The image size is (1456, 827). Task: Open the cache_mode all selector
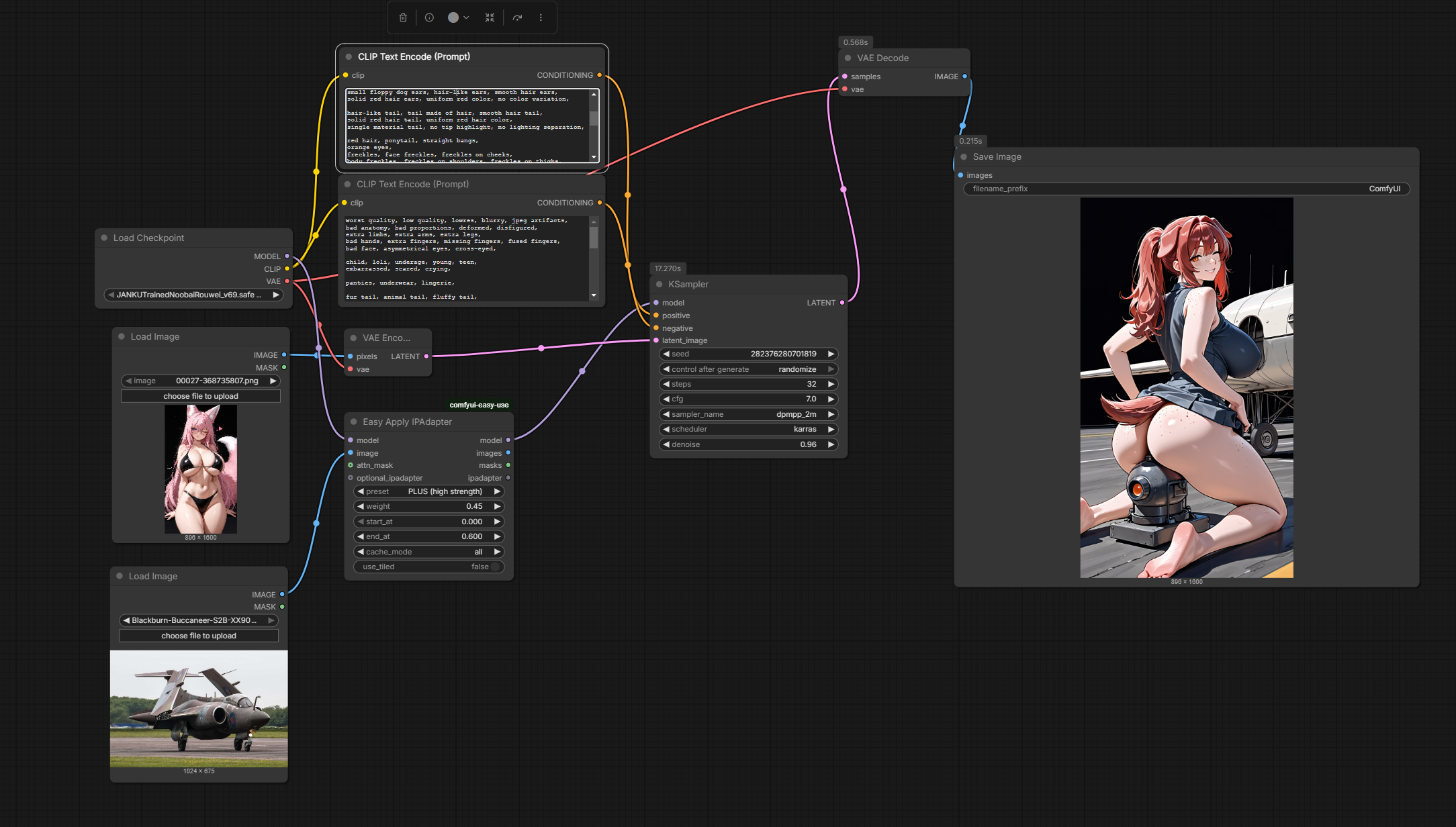click(429, 552)
